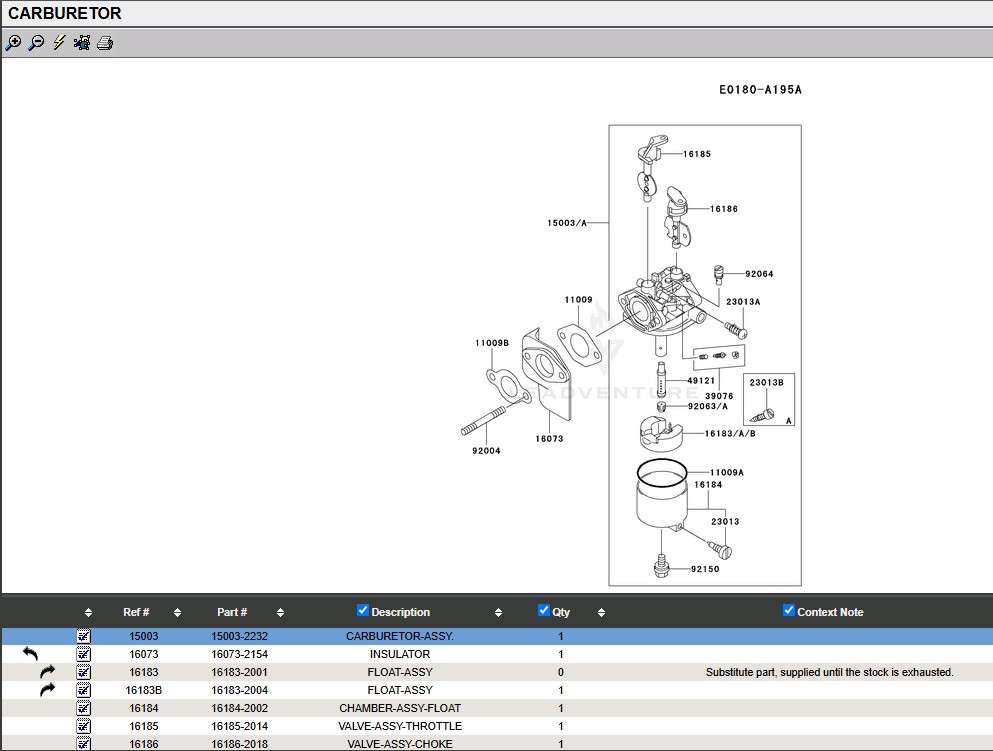Image resolution: width=993 pixels, height=751 pixels.
Task: Select the INSULATOR row description
Action: (400, 654)
